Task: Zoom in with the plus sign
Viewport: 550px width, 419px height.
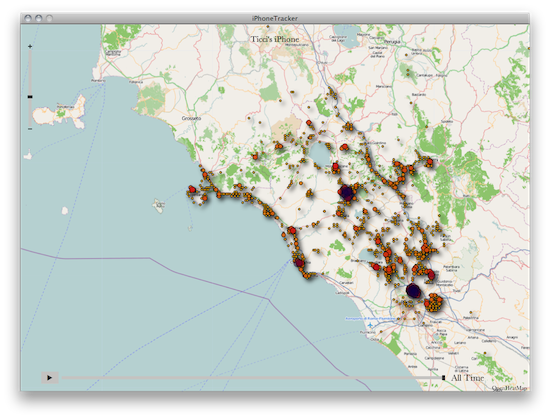Action: point(30,46)
